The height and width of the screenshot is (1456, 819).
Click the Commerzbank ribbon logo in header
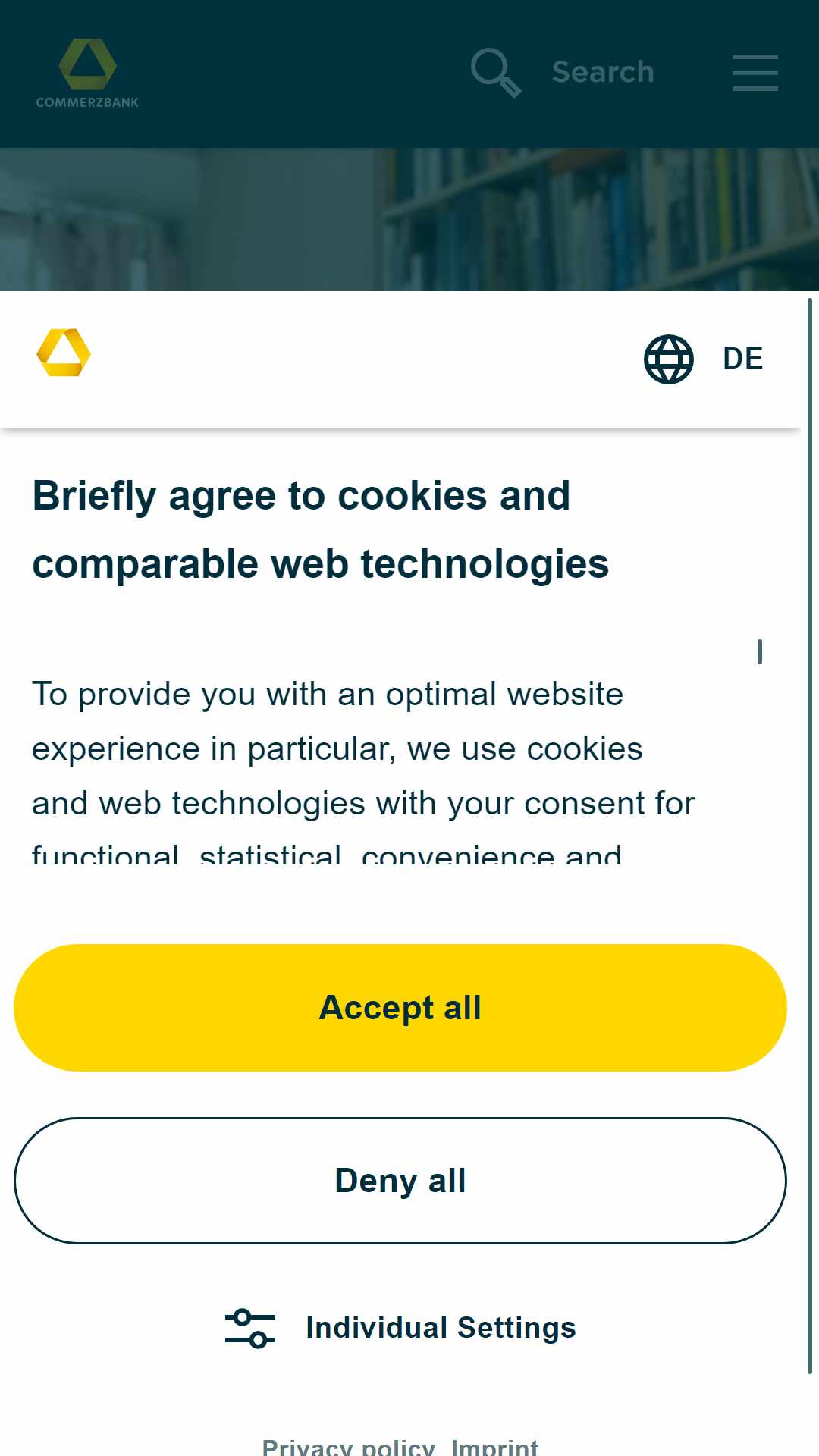pyautogui.click(x=87, y=64)
